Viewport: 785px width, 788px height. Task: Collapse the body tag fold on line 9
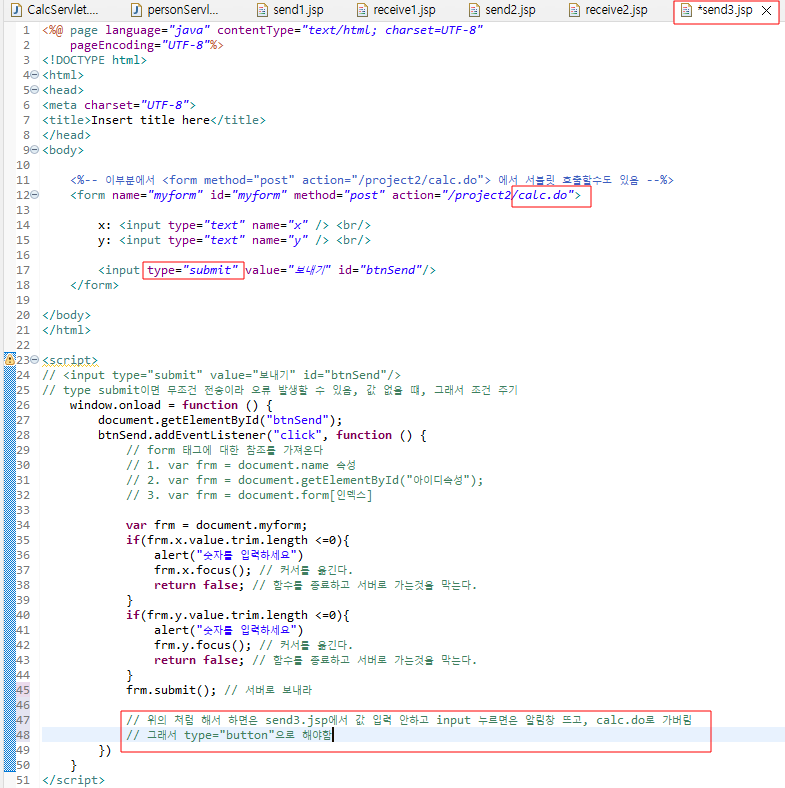34,150
